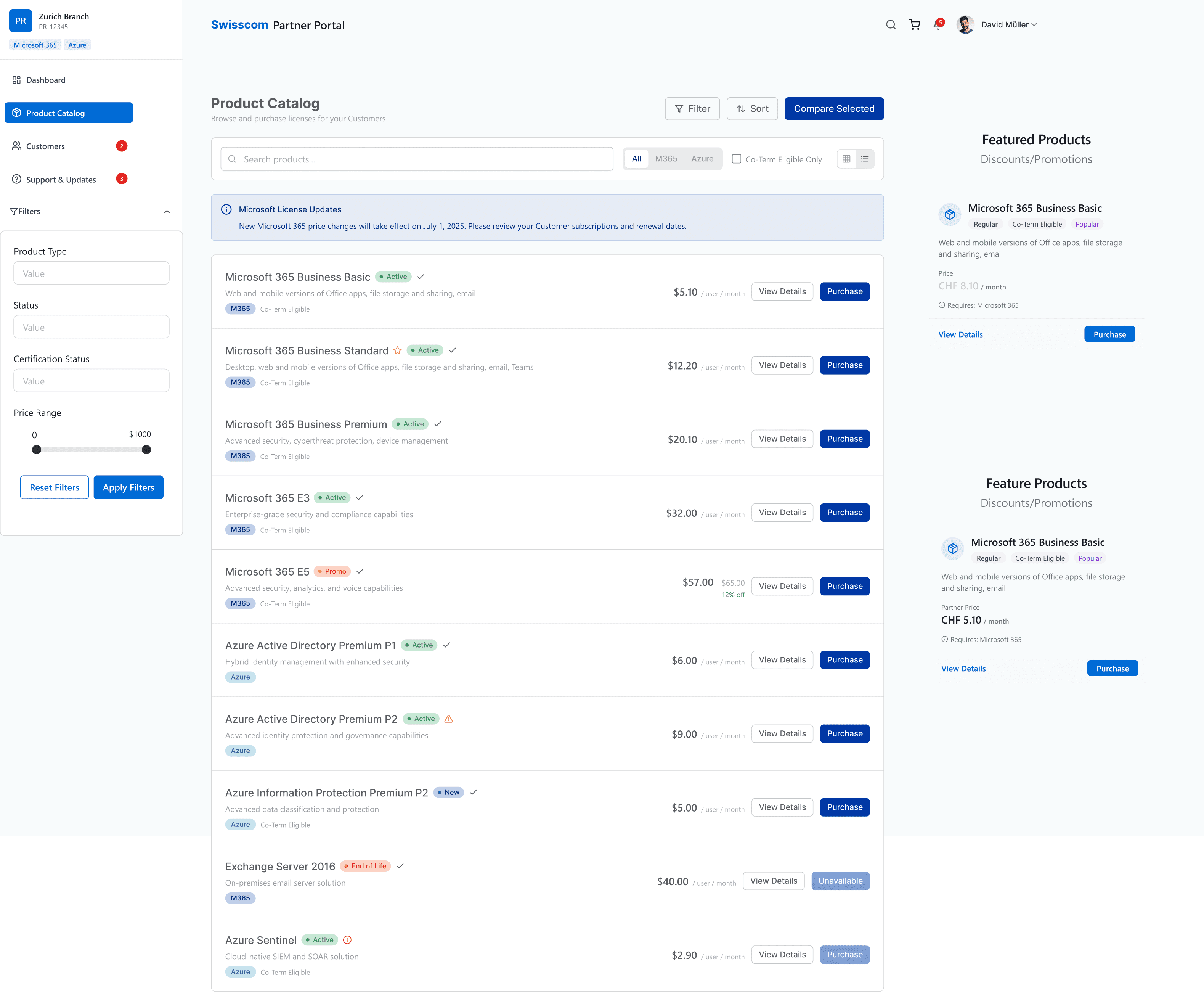Image resolution: width=1204 pixels, height=992 pixels.
Task: Click the price range minimum slider handle
Action: pyautogui.click(x=37, y=450)
